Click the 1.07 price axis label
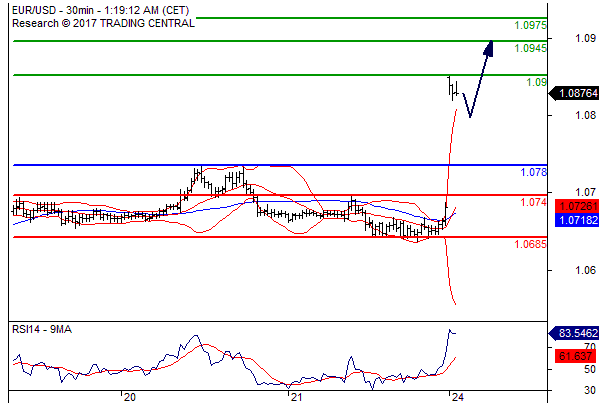 (x=585, y=192)
